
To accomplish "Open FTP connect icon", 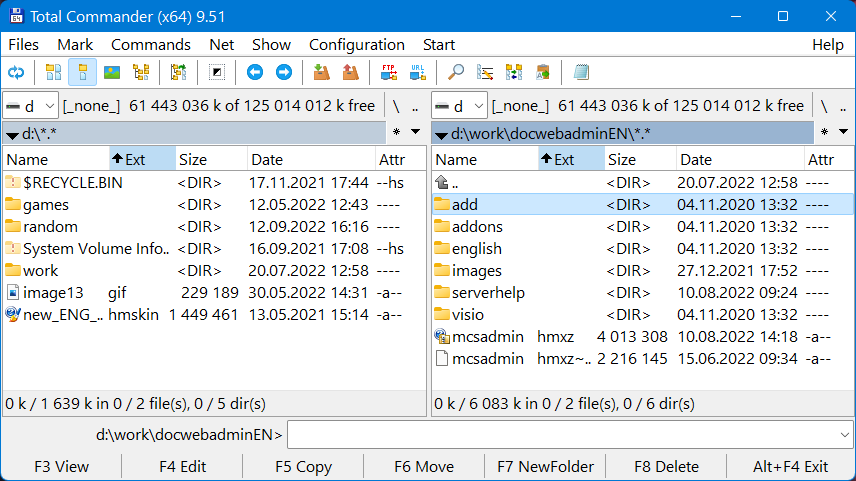I will 389,72.
